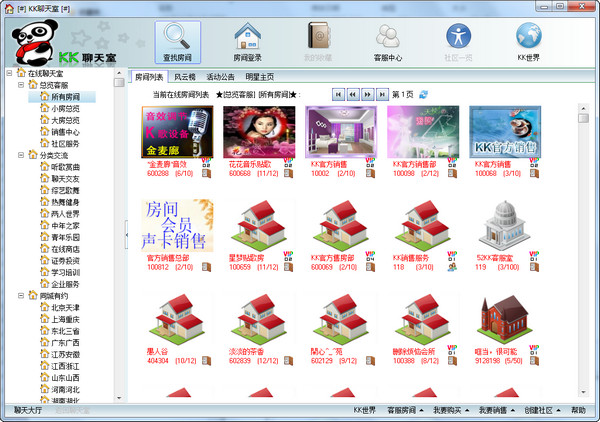Click the KK世界 globe icon
This screenshot has height=422, width=600.
tap(528, 42)
